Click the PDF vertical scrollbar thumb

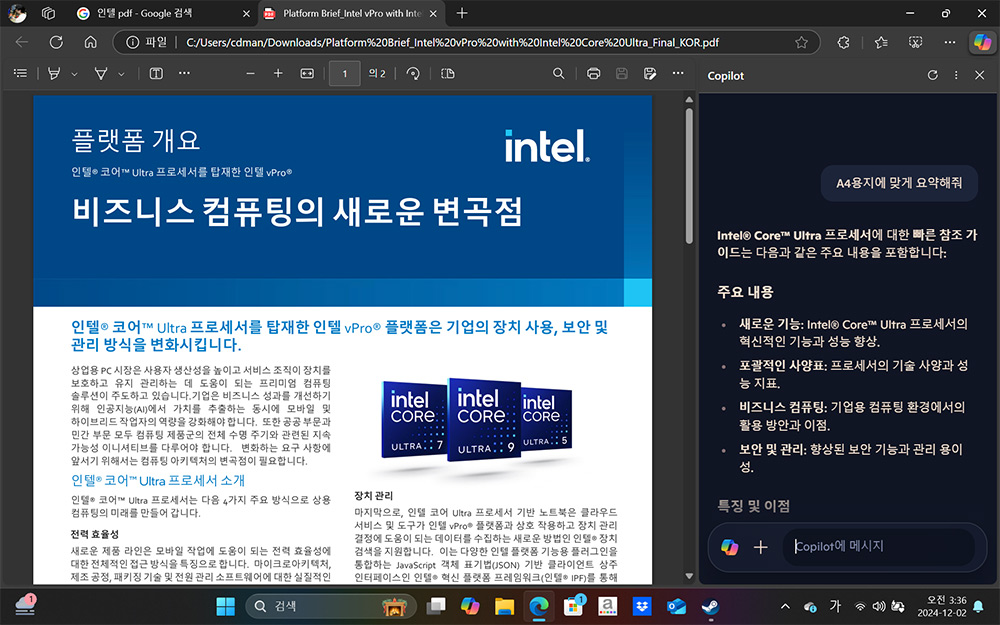click(689, 175)
